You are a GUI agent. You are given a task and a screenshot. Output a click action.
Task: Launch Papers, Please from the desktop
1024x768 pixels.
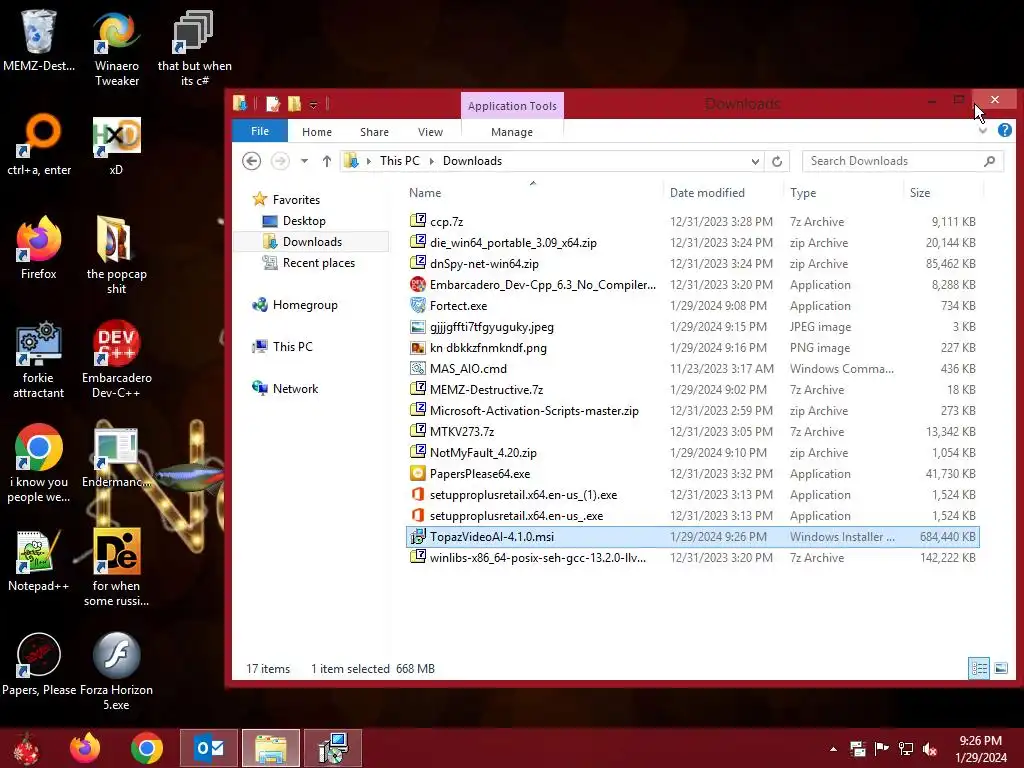pos(39,664)
